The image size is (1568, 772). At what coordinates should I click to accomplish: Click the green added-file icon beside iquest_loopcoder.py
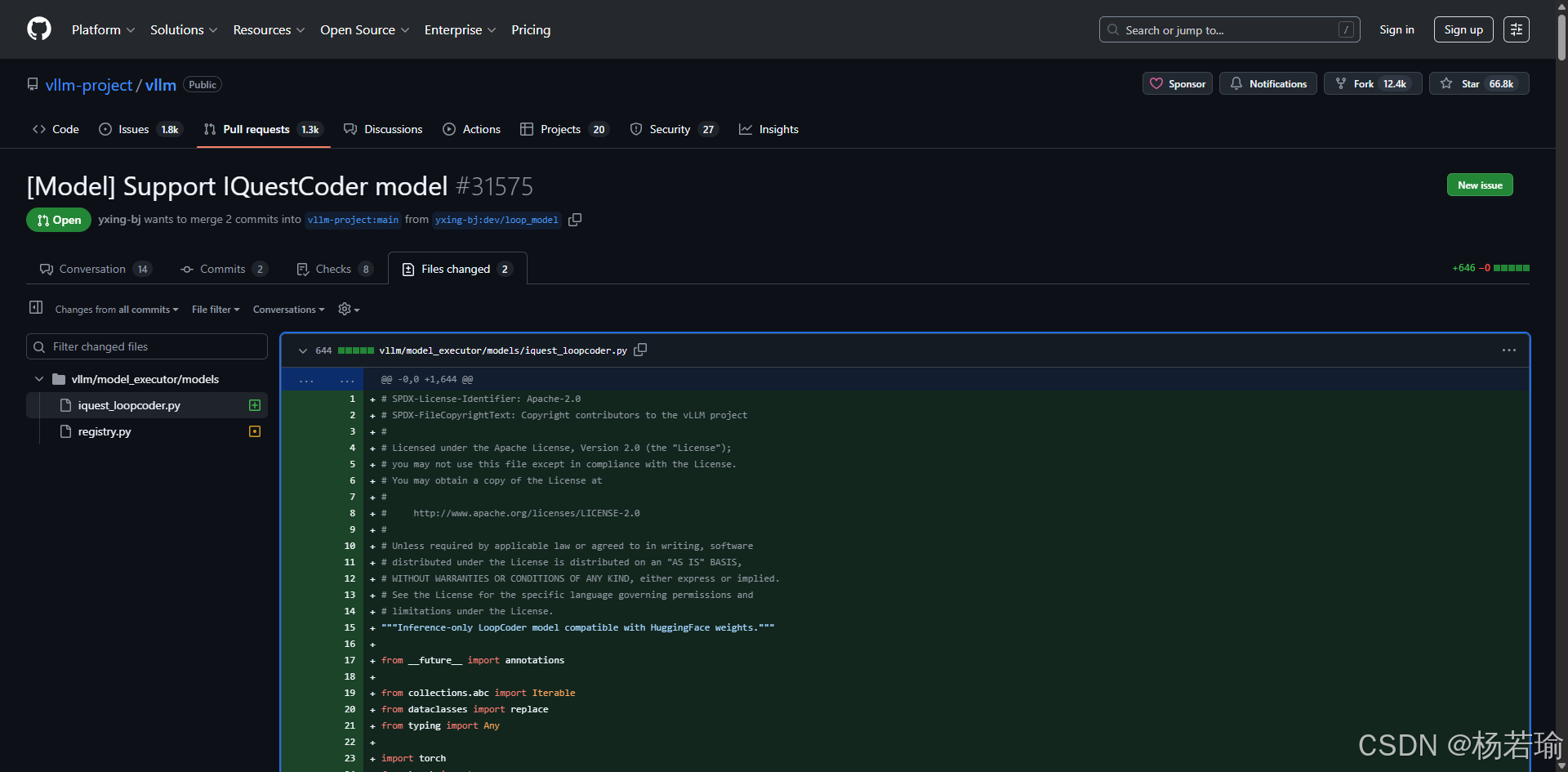(254, 404)
